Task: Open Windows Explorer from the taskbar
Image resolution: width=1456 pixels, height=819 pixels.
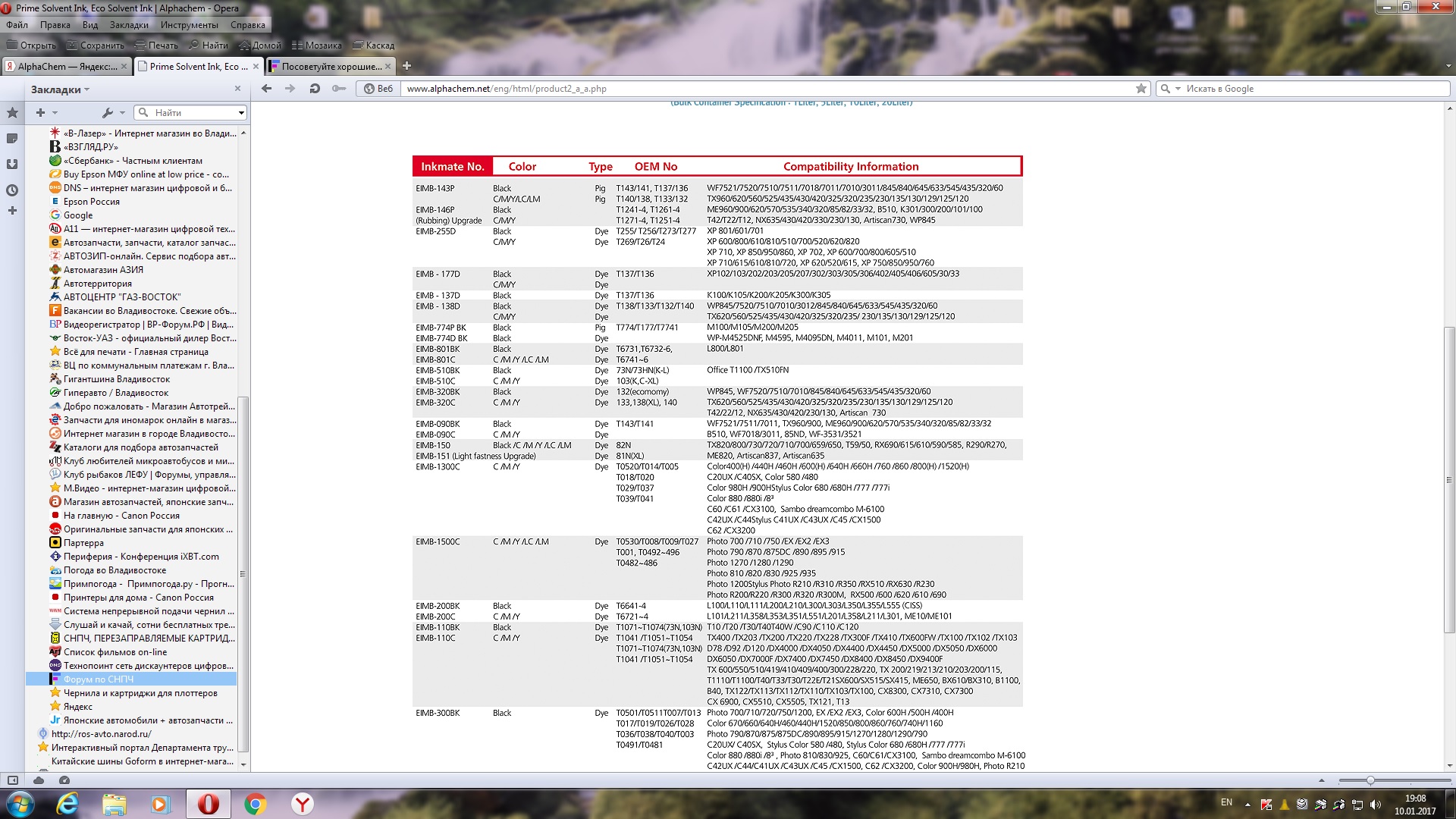Action: pyautogui.click(x=115, y=804)
